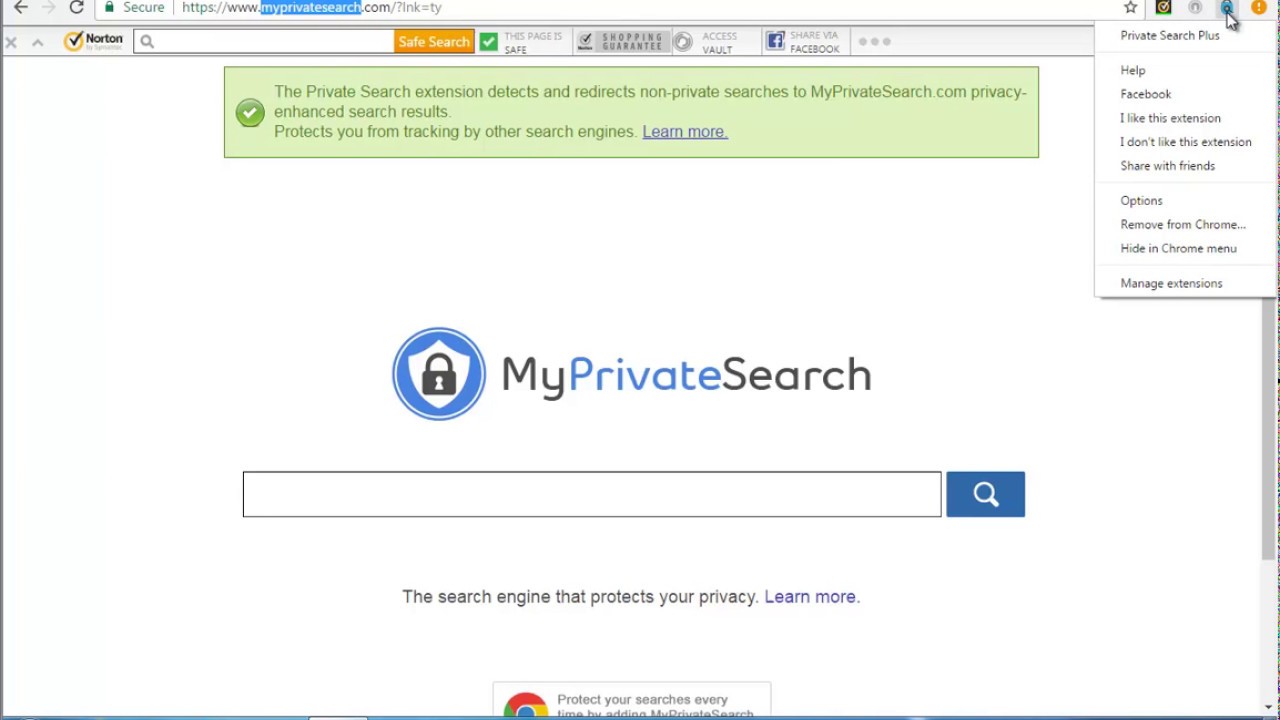1280x720 pixels.
Task: Click the Protect your searches promo text
Action: (655, 706)
